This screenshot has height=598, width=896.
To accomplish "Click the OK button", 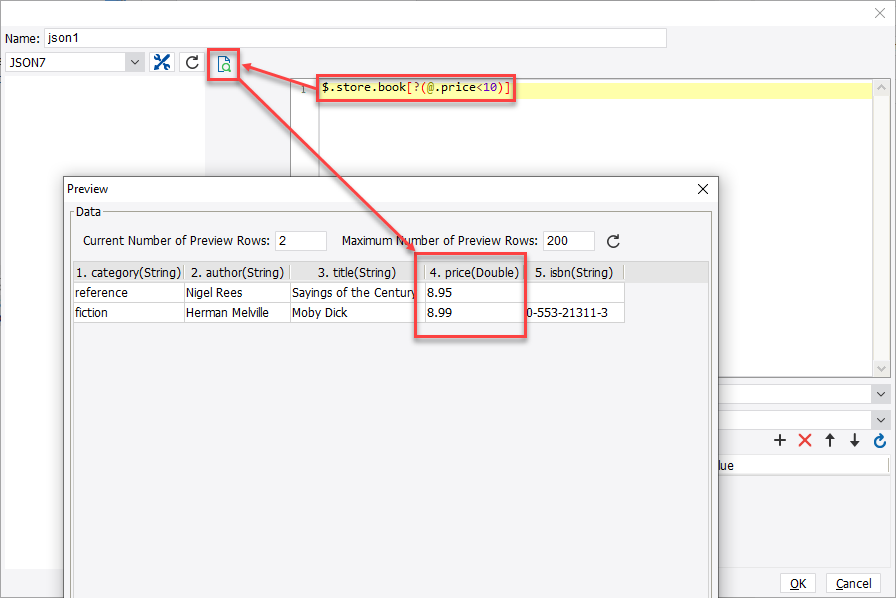I will 798,583.
